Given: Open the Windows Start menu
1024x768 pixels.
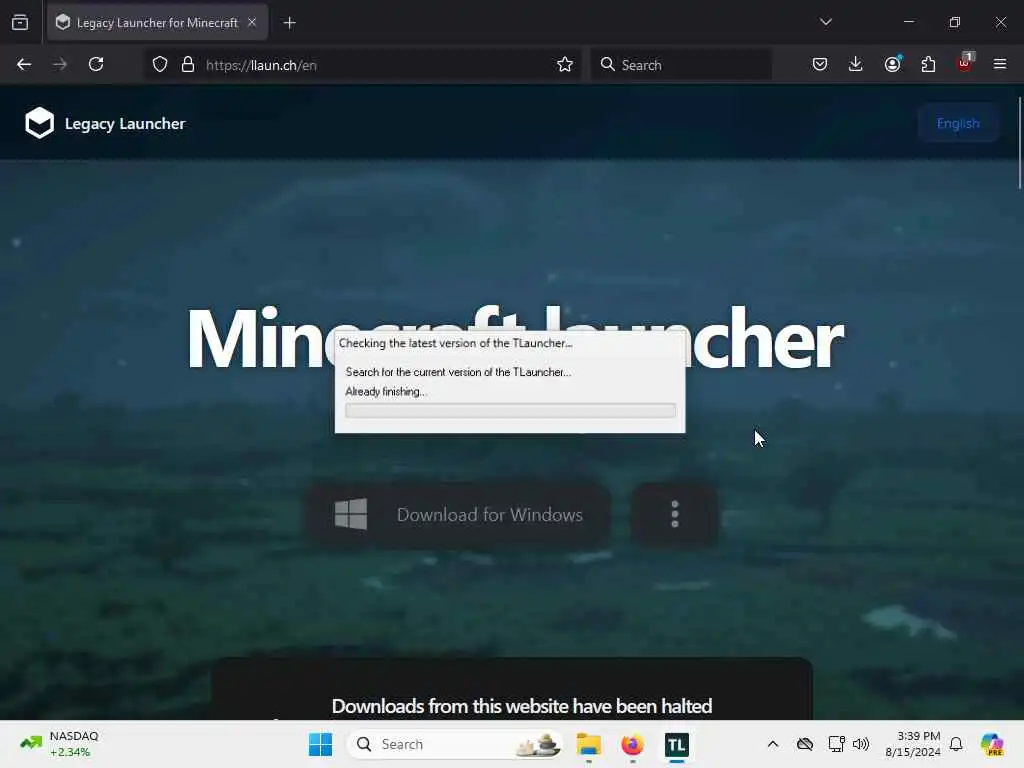Looking at the screenshot, I should [x=320, y=744].
